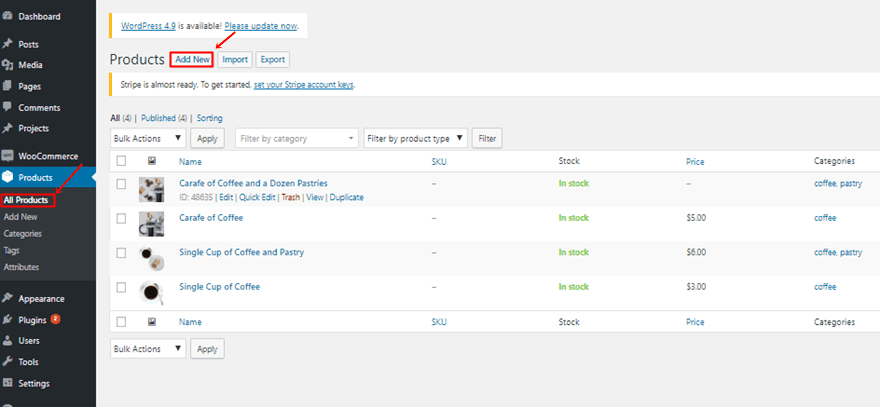Click the Posts pin icon
Image resolution: width=880 pixels, height=407 pixels.
(x=7, y=44)
